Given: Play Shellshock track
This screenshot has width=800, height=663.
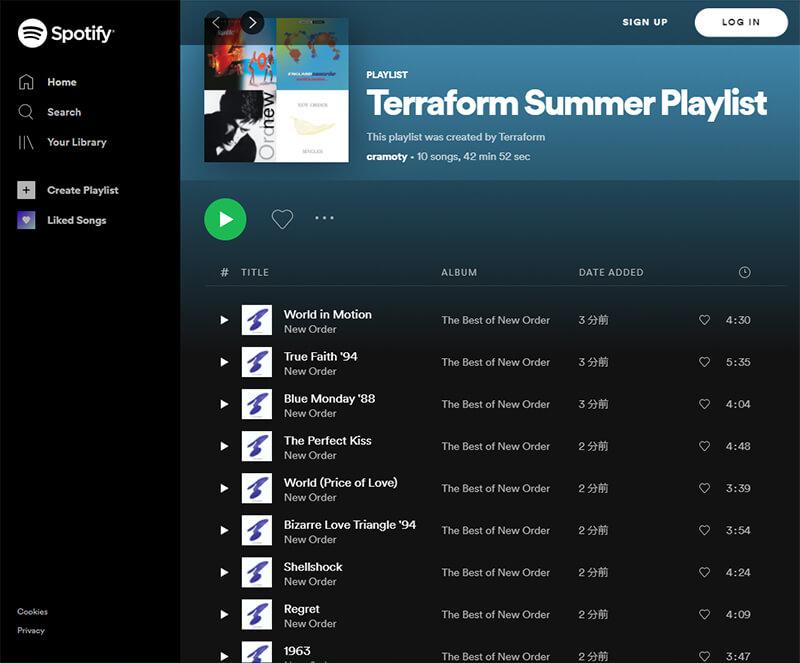Looking at the screenshot, I should pyautogui.click(x=224, y=573).
